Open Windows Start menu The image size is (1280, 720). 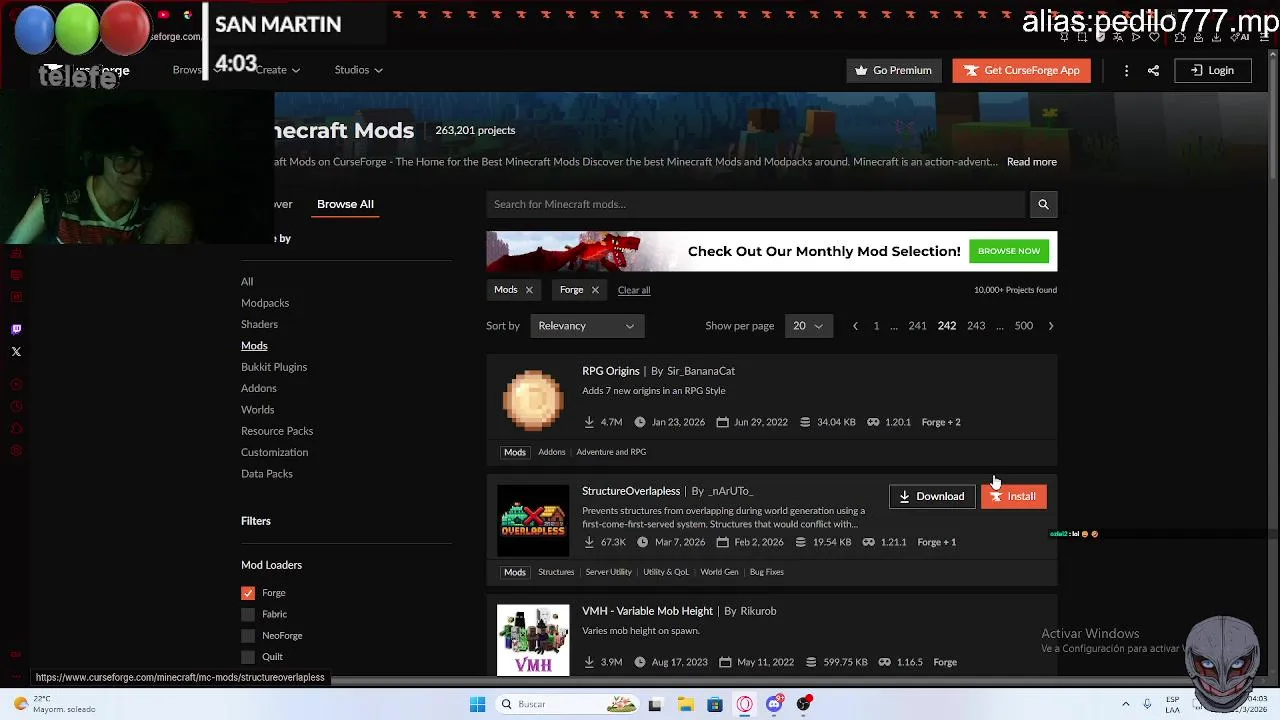click(x=477, y=704)
